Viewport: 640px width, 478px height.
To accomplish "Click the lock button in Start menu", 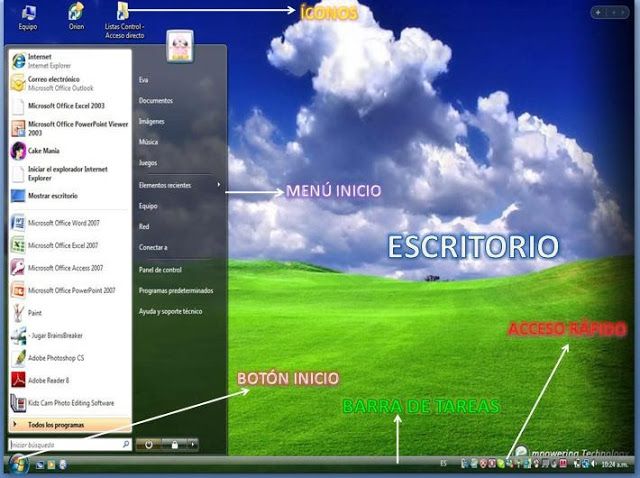I will tap(174, 445).
